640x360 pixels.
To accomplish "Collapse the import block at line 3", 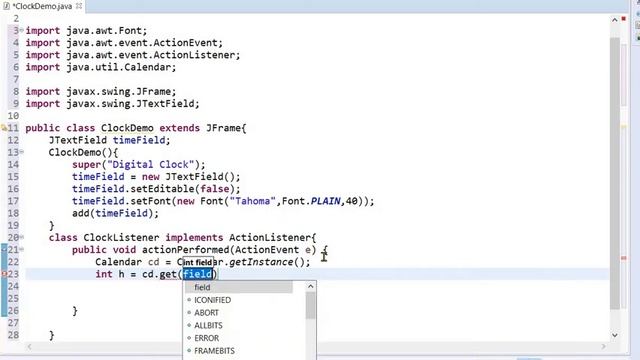I will point(22,30).
